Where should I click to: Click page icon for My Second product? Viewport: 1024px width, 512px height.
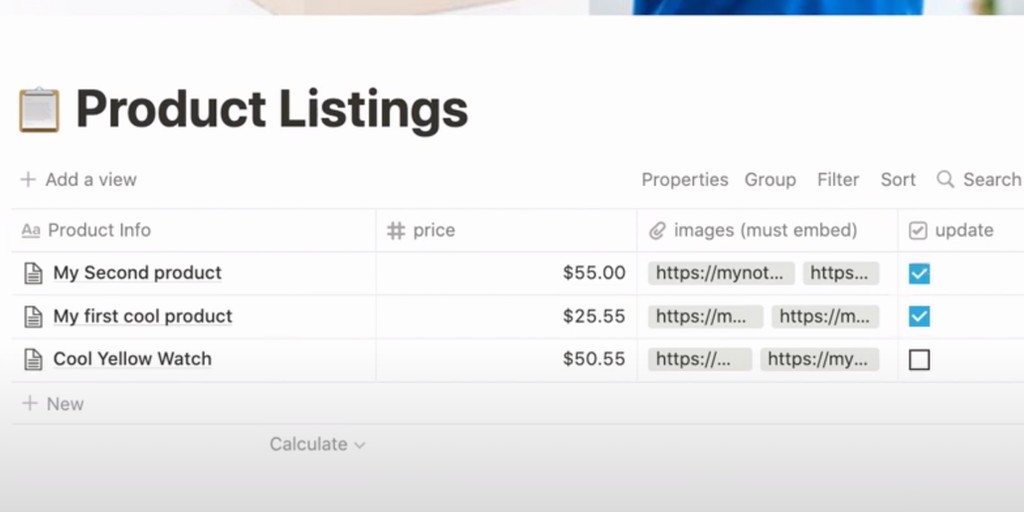coord(34,273)
